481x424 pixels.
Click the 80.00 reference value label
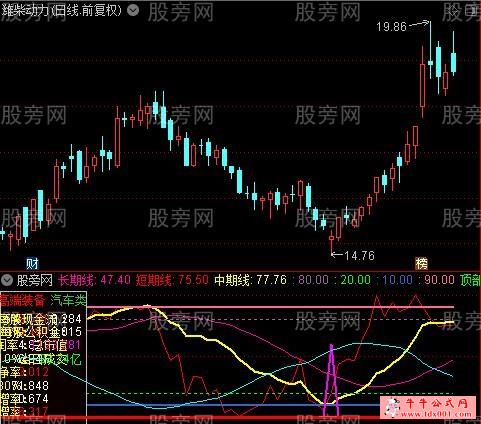coord(313,280)
